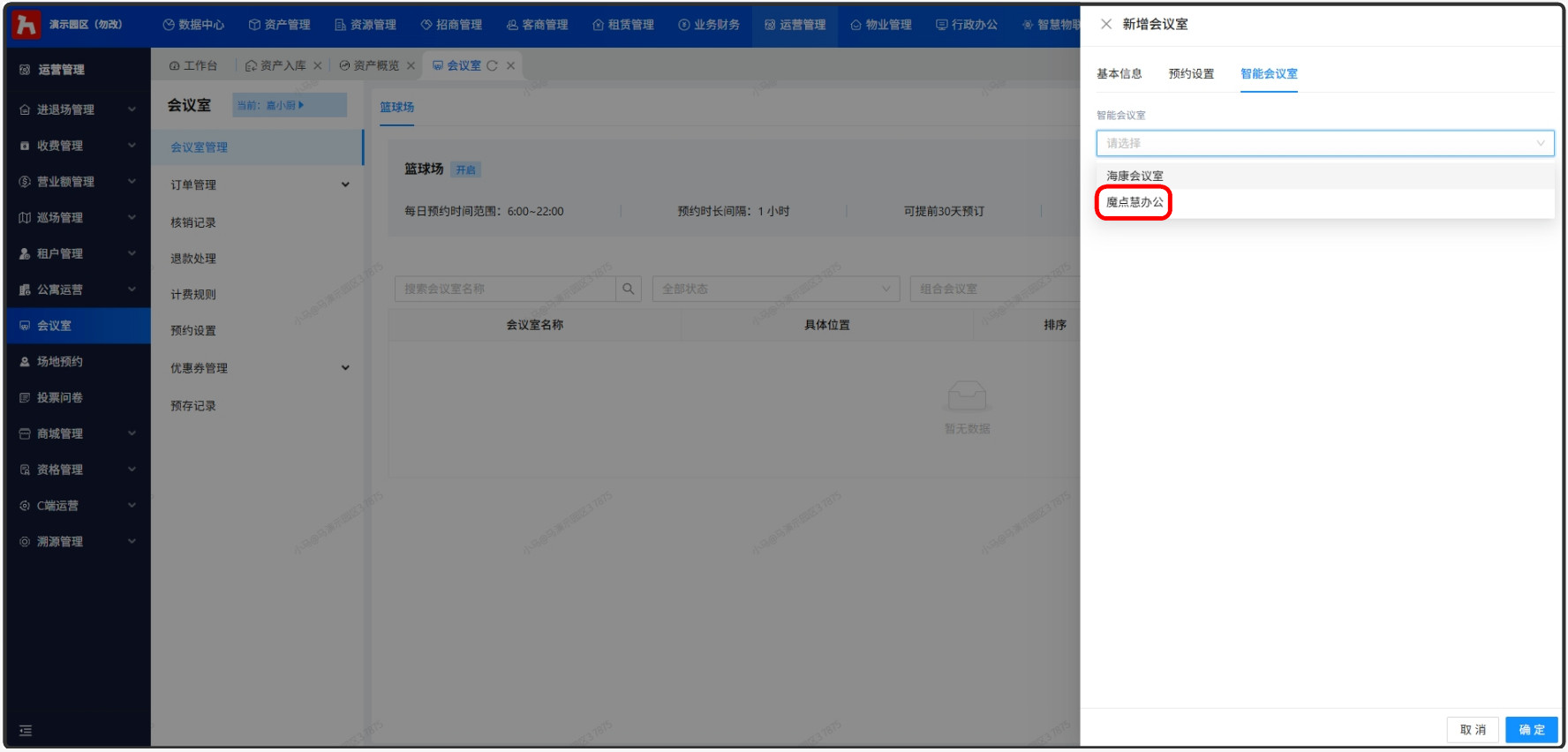Screen dimensions: 1568x752
Task: Click the search magnifier icon for 会议室名称
Action: click(x=629, y=289)
